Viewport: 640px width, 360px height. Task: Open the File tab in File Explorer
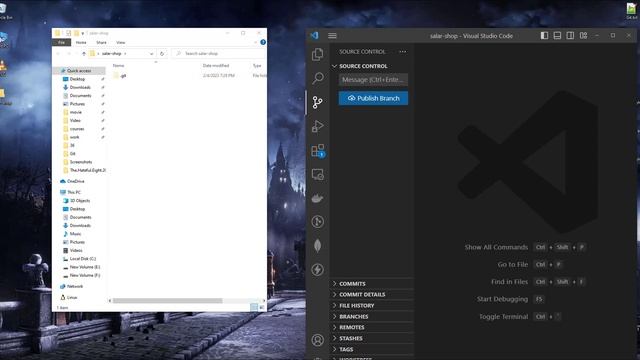(62, 42)
